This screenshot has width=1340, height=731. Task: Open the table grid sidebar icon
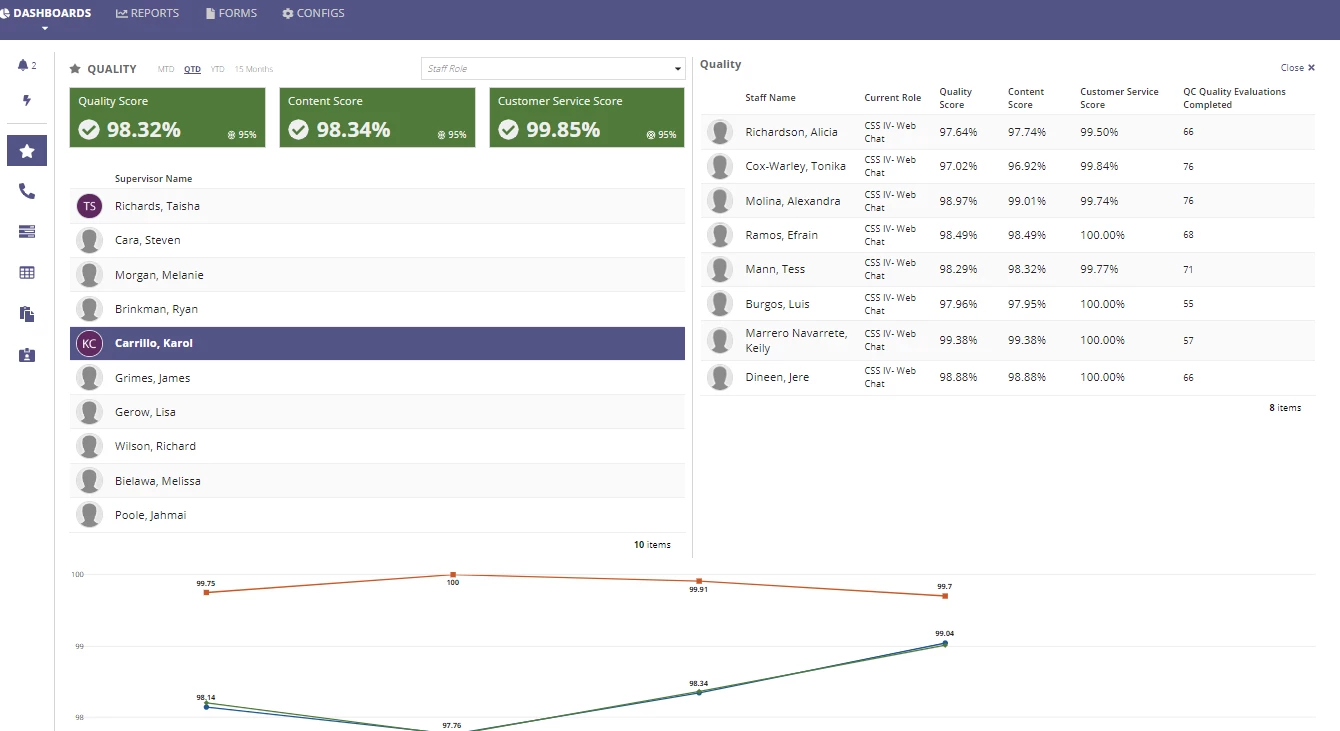click(27, 272)
